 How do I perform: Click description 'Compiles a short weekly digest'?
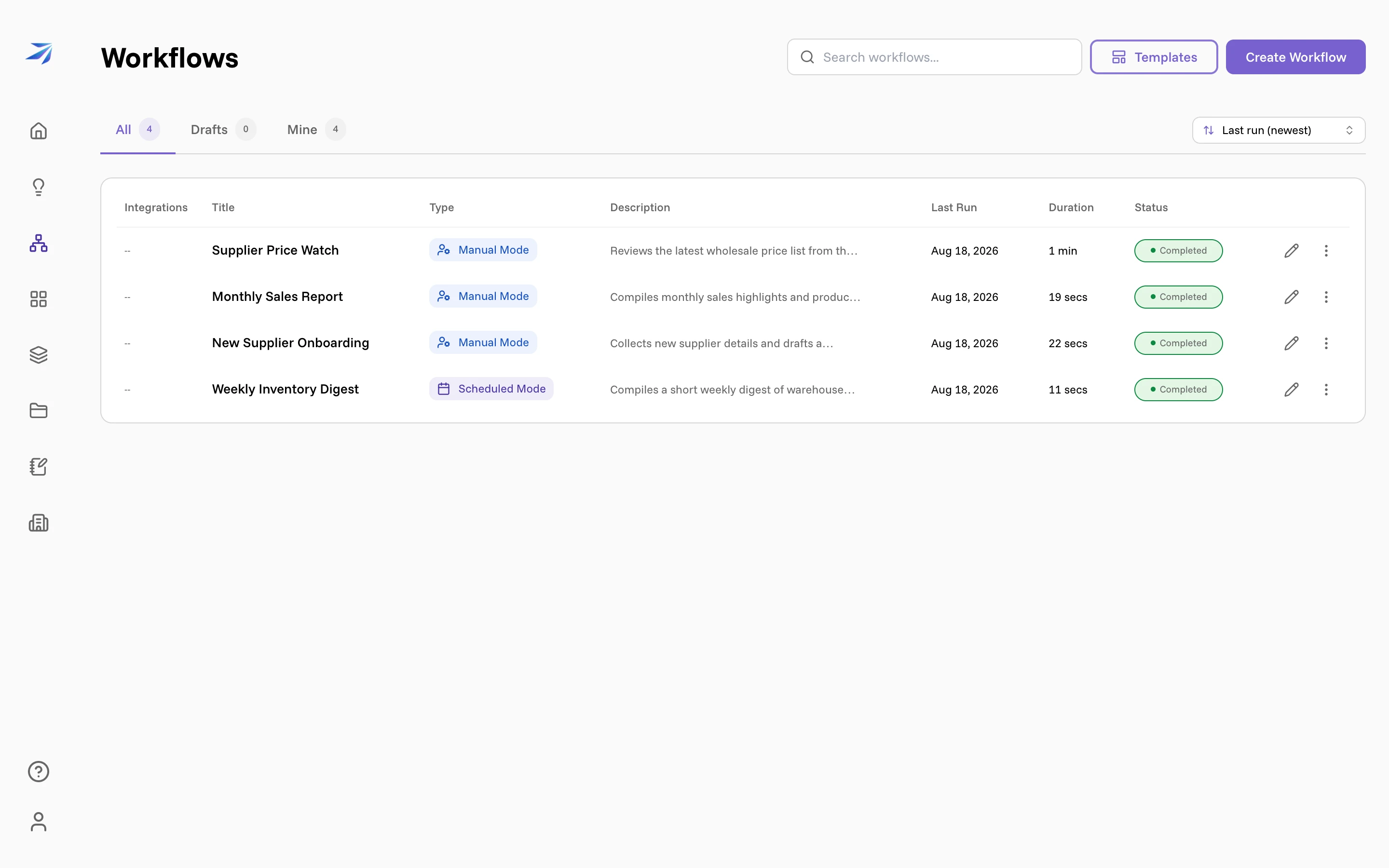click(x=733, y=390)
